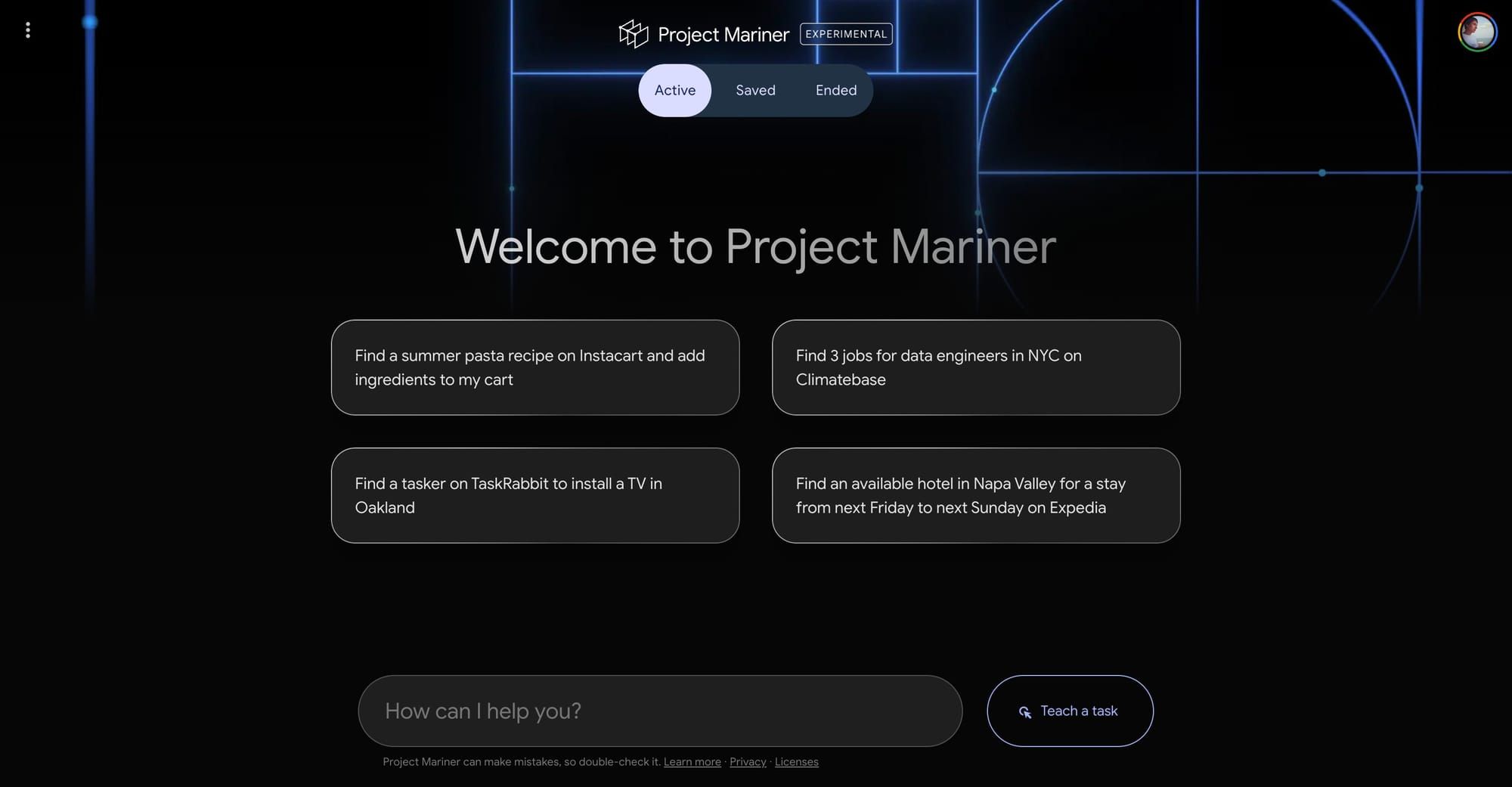Choose the data engineer jobs suggestion
Image resolution: width=1512 pixels, height=787 pixels.
pyautogui.click(x=975, y=367)
